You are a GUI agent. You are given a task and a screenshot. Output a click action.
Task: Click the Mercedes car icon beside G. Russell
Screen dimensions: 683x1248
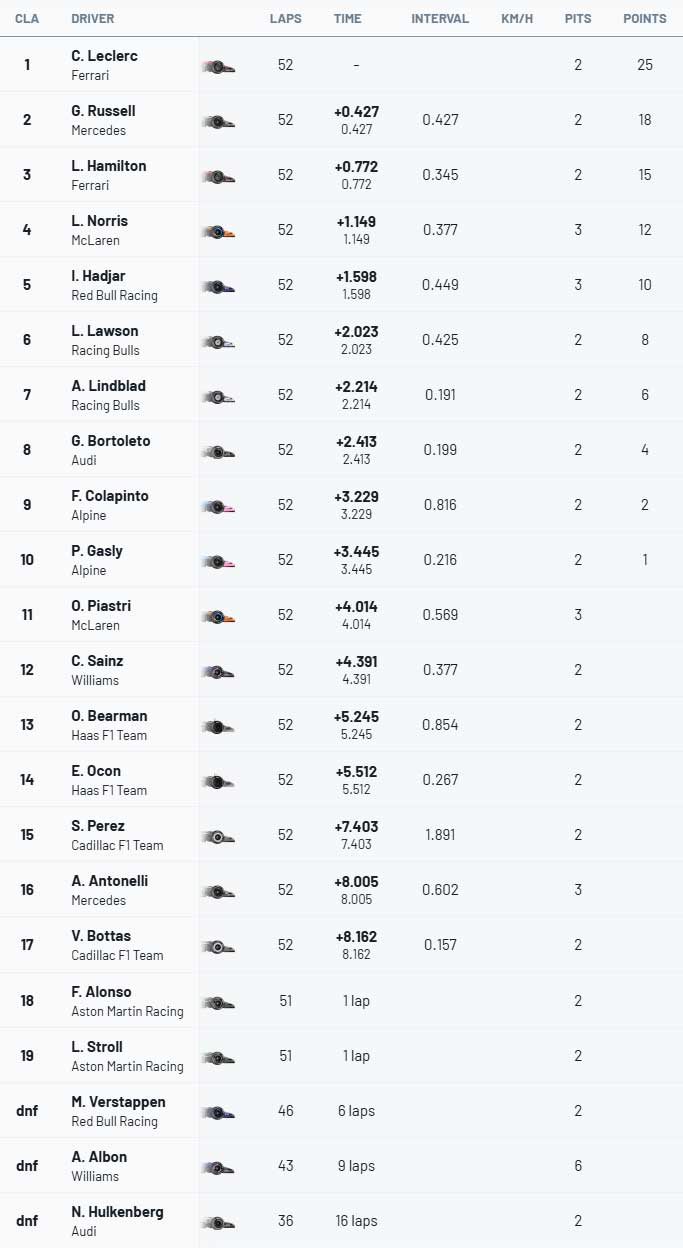219,121
